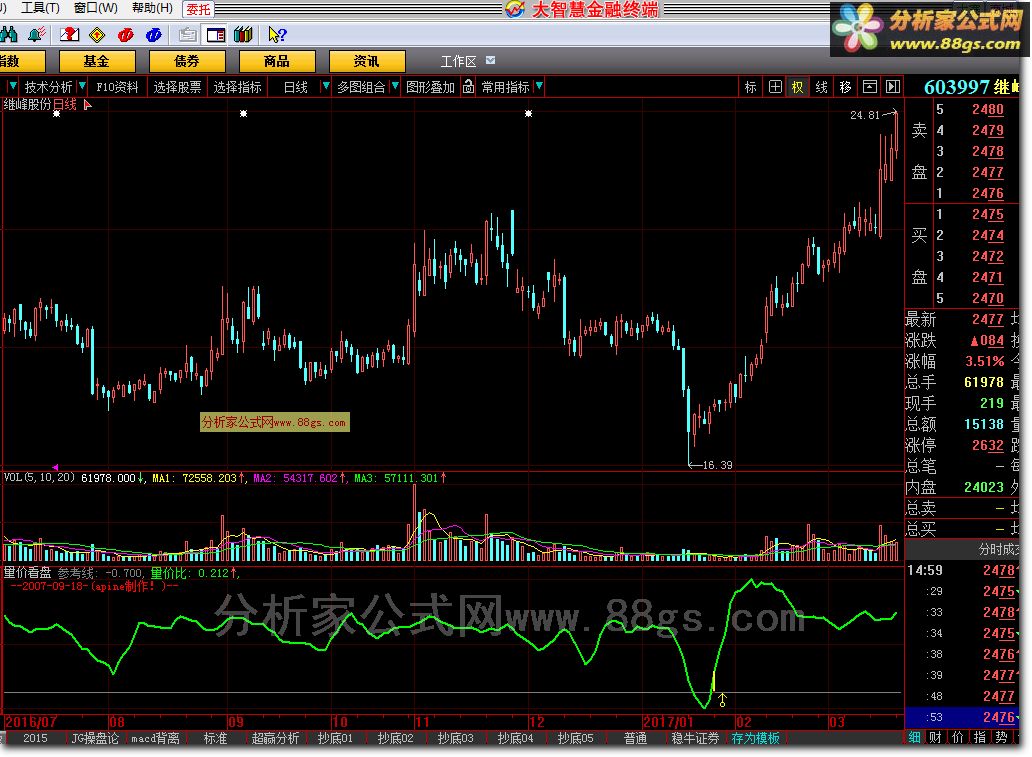Select the 指 index tab at bottom right

tap(979, 737)
